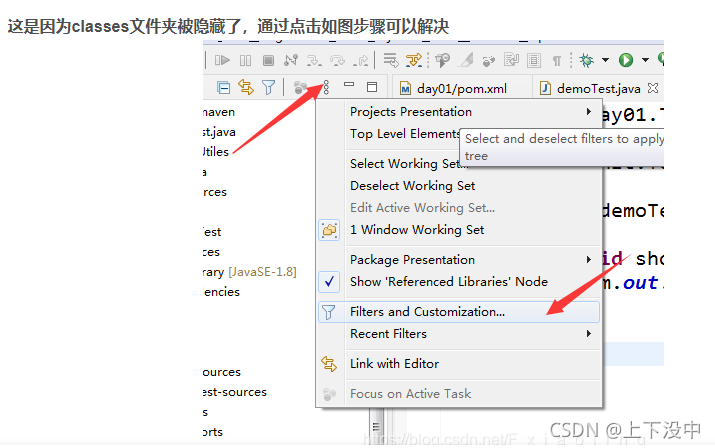Click Link with Editor icon in the menu

tap(329, 364)
